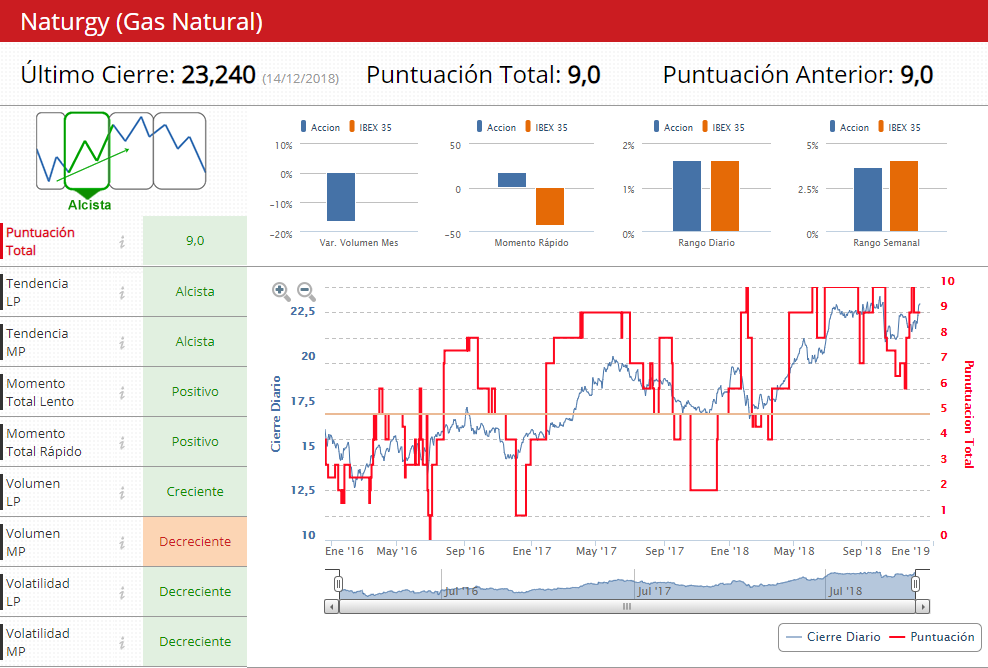Click Decreciente value for Volatilidad MP
Viewport: 988px width, 668px height.
coord(195,642)
